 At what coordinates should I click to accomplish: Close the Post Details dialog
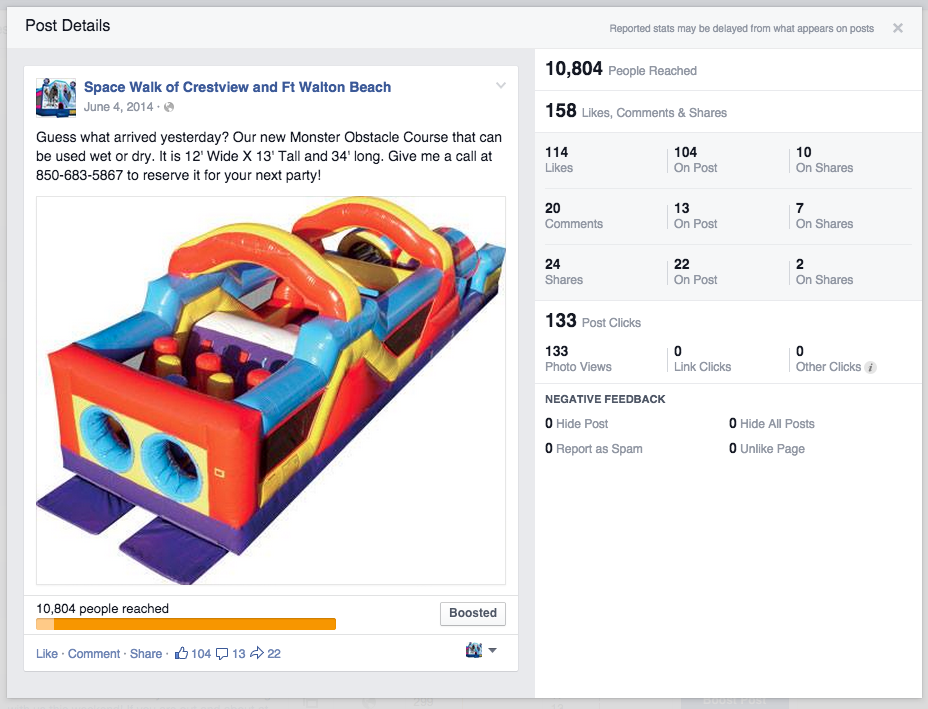pyautogui.click(x=897, y=28)
